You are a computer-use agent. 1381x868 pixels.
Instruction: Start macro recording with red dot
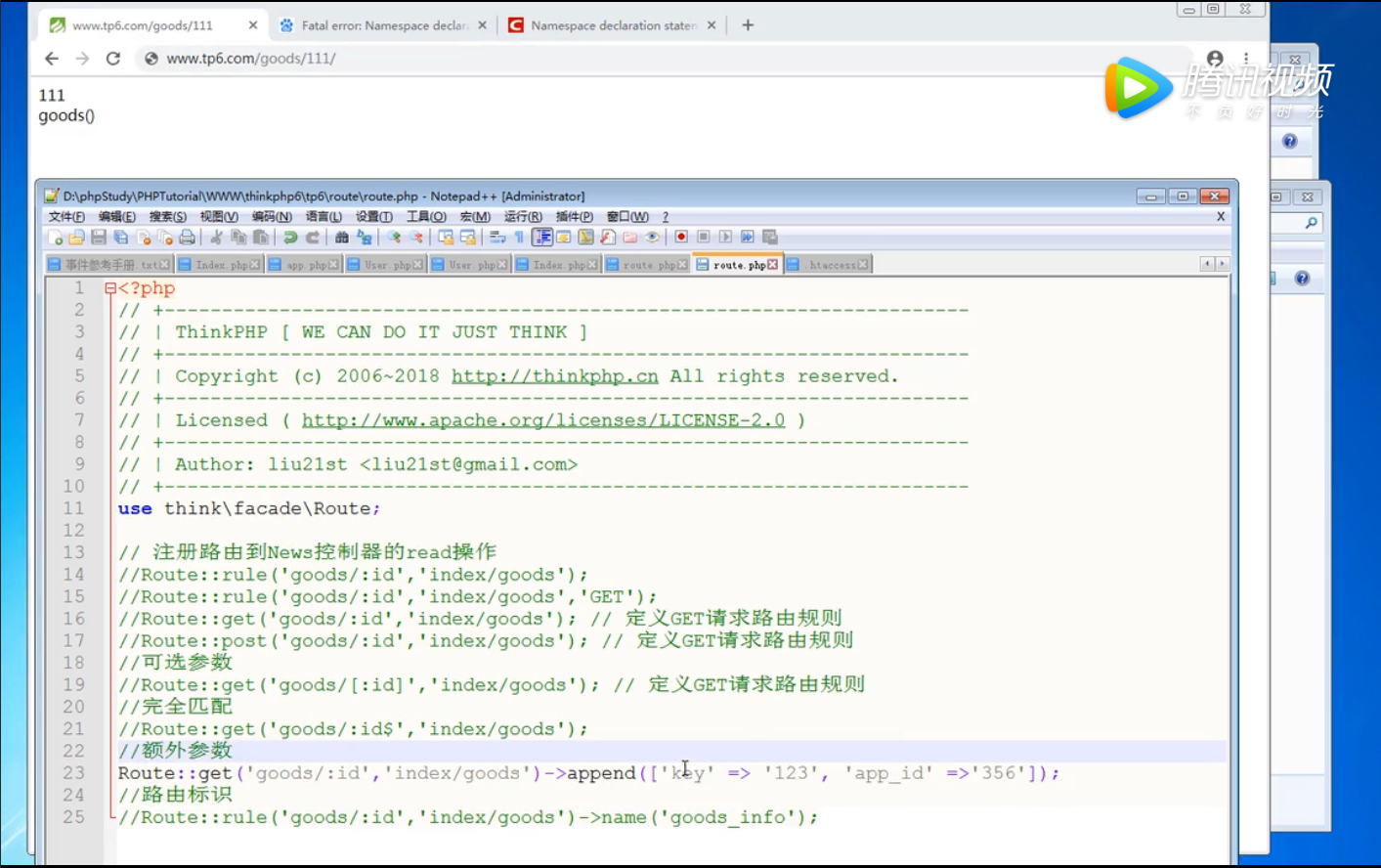[681, 238]
